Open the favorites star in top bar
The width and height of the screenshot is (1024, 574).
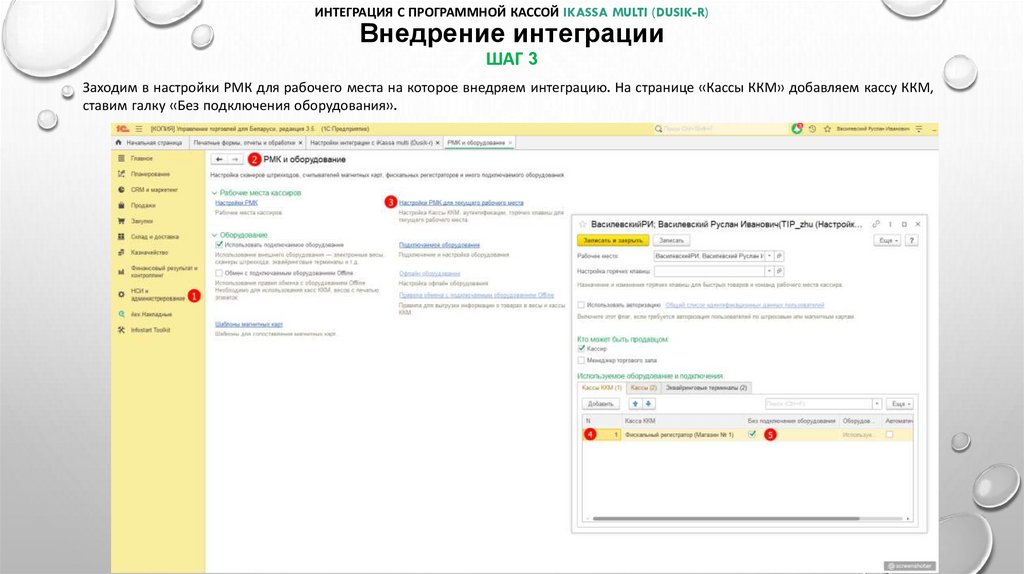[x=827, y=129]
